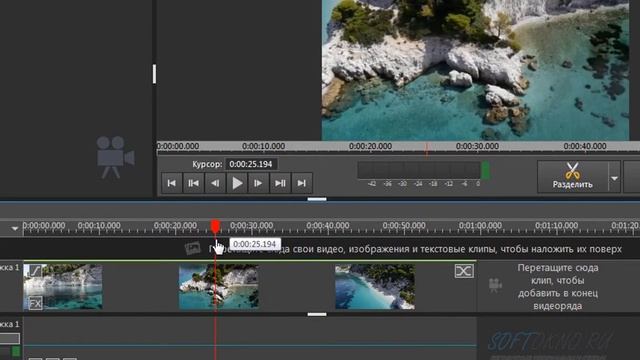This screenshot has width=640, height=360.
Task: Select the second island clip thumbnail
Action: [x=219, y=287]
